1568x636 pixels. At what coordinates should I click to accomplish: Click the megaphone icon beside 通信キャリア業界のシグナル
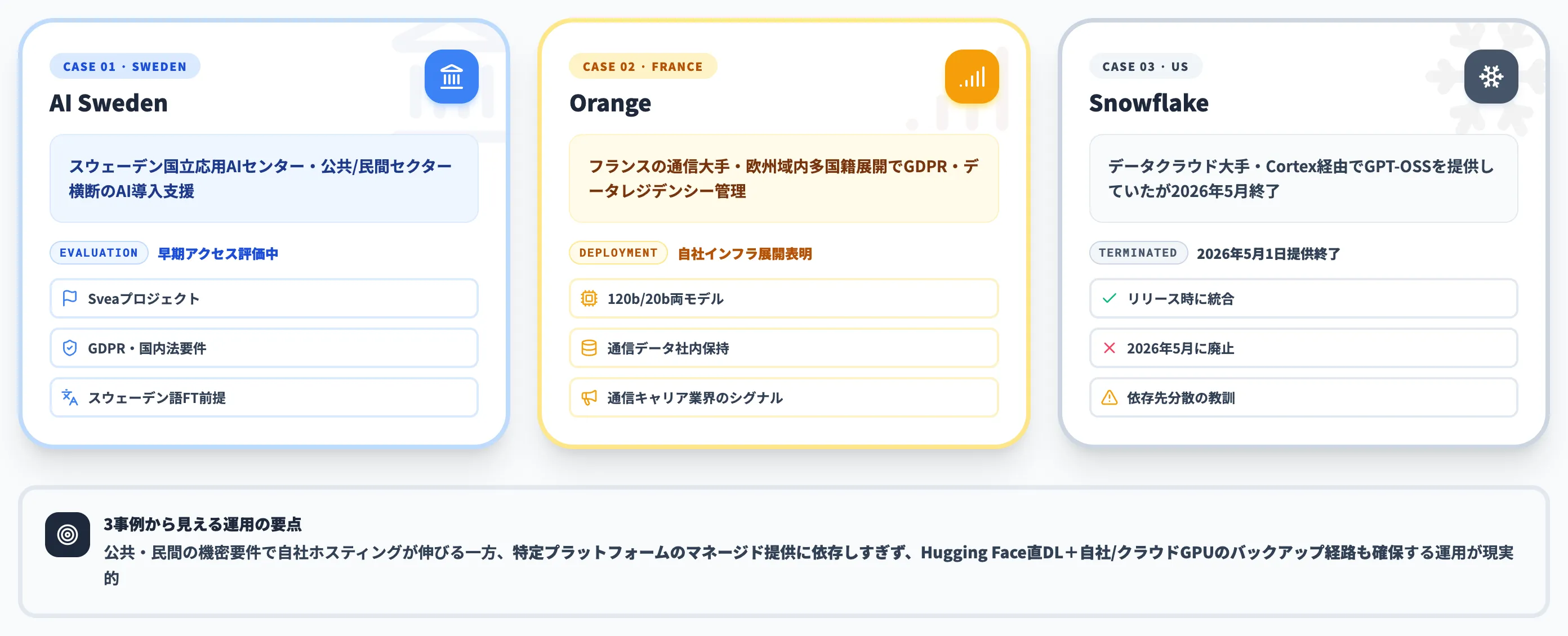(x=589, y=398)
